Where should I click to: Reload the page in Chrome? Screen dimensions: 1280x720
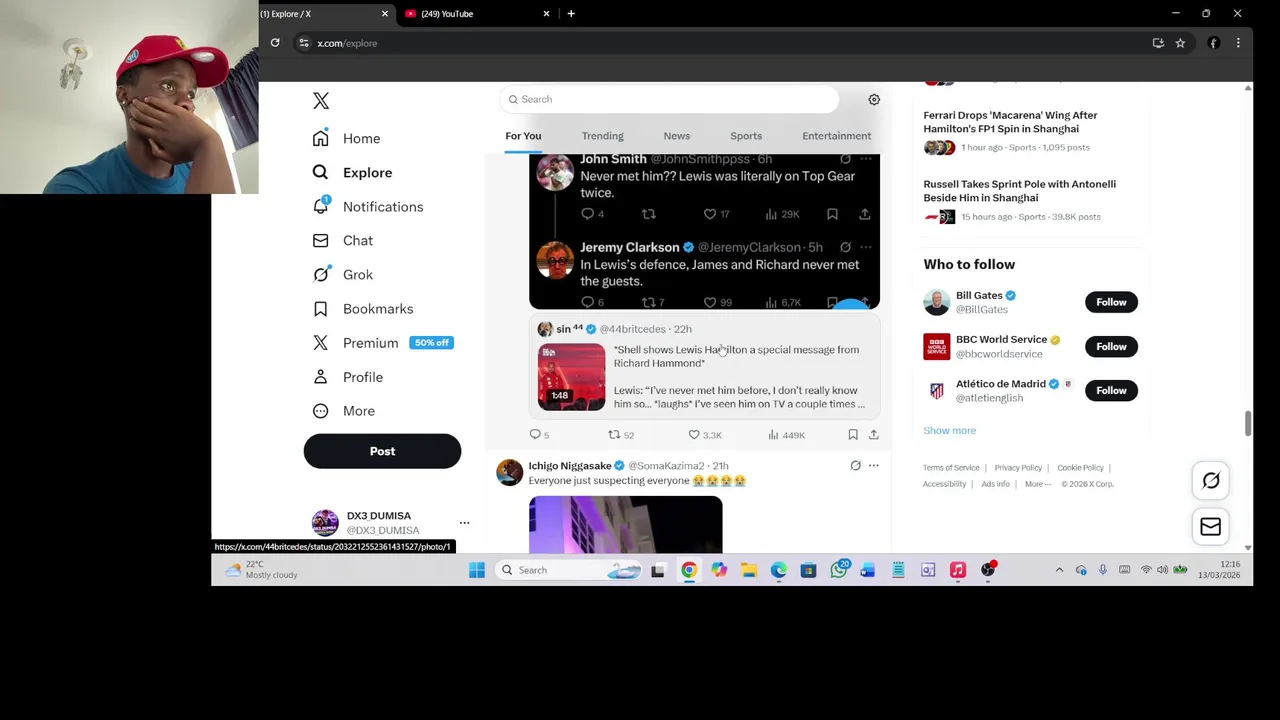pyautogui.click(x=275, y=43)
